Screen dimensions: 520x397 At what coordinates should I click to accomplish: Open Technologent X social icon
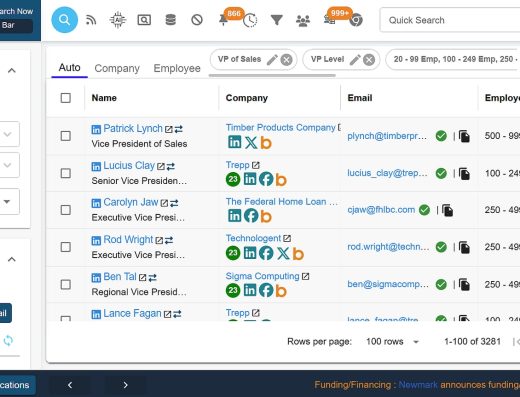pos(283,253)
